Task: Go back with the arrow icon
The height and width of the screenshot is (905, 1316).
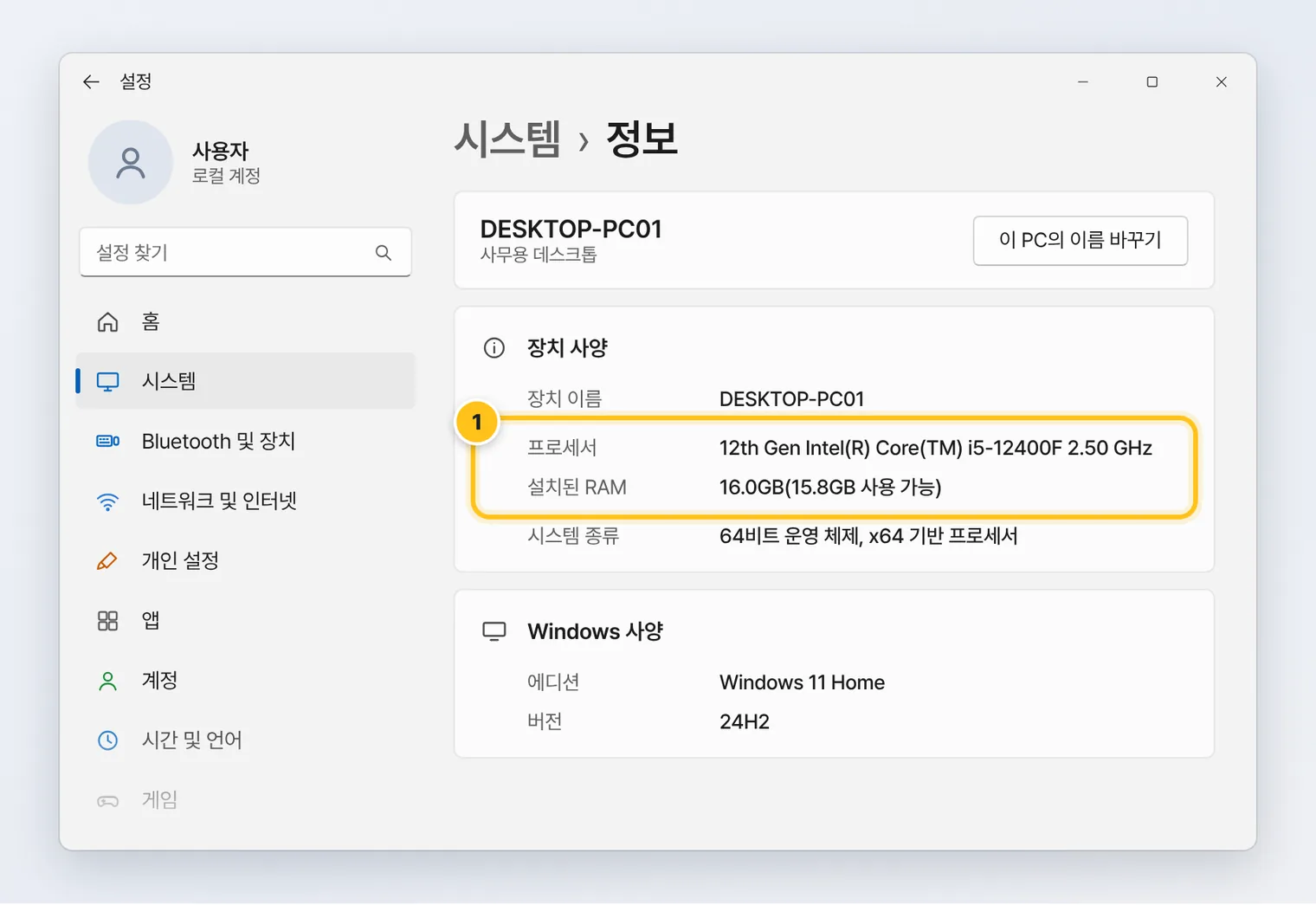Action: pos(91,81)
